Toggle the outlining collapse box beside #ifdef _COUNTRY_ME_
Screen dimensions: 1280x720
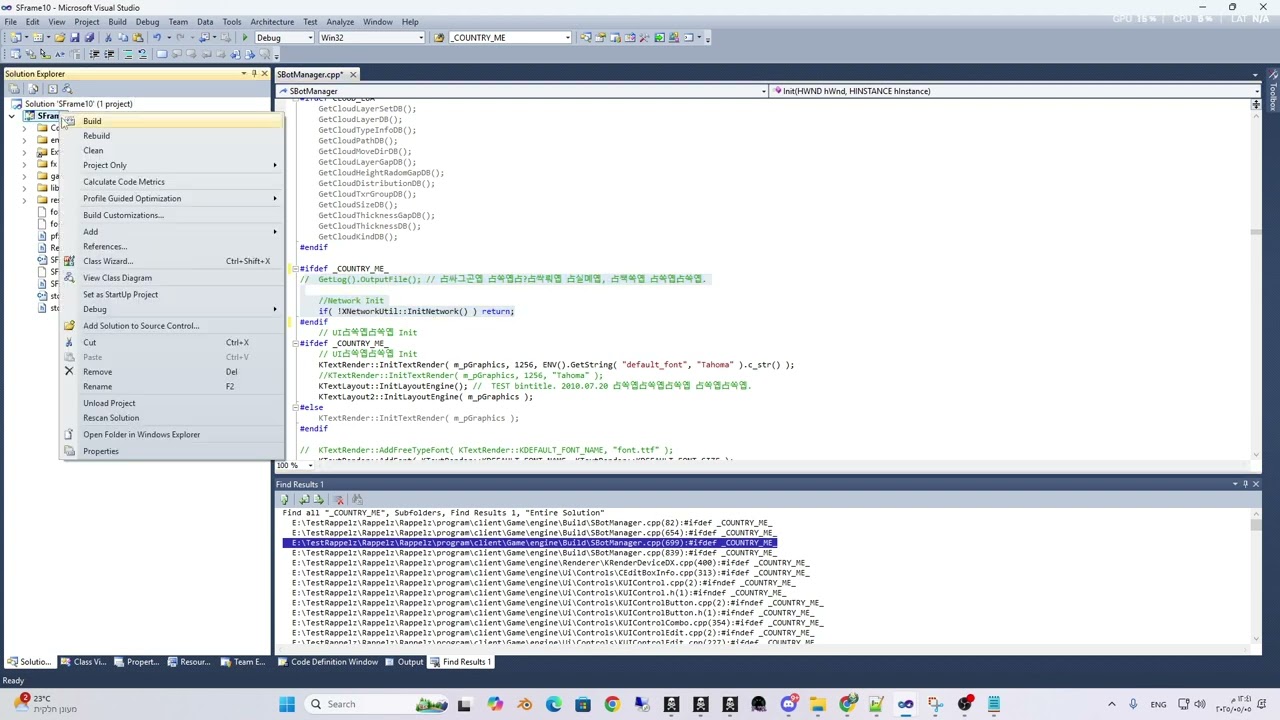[295, 268]
